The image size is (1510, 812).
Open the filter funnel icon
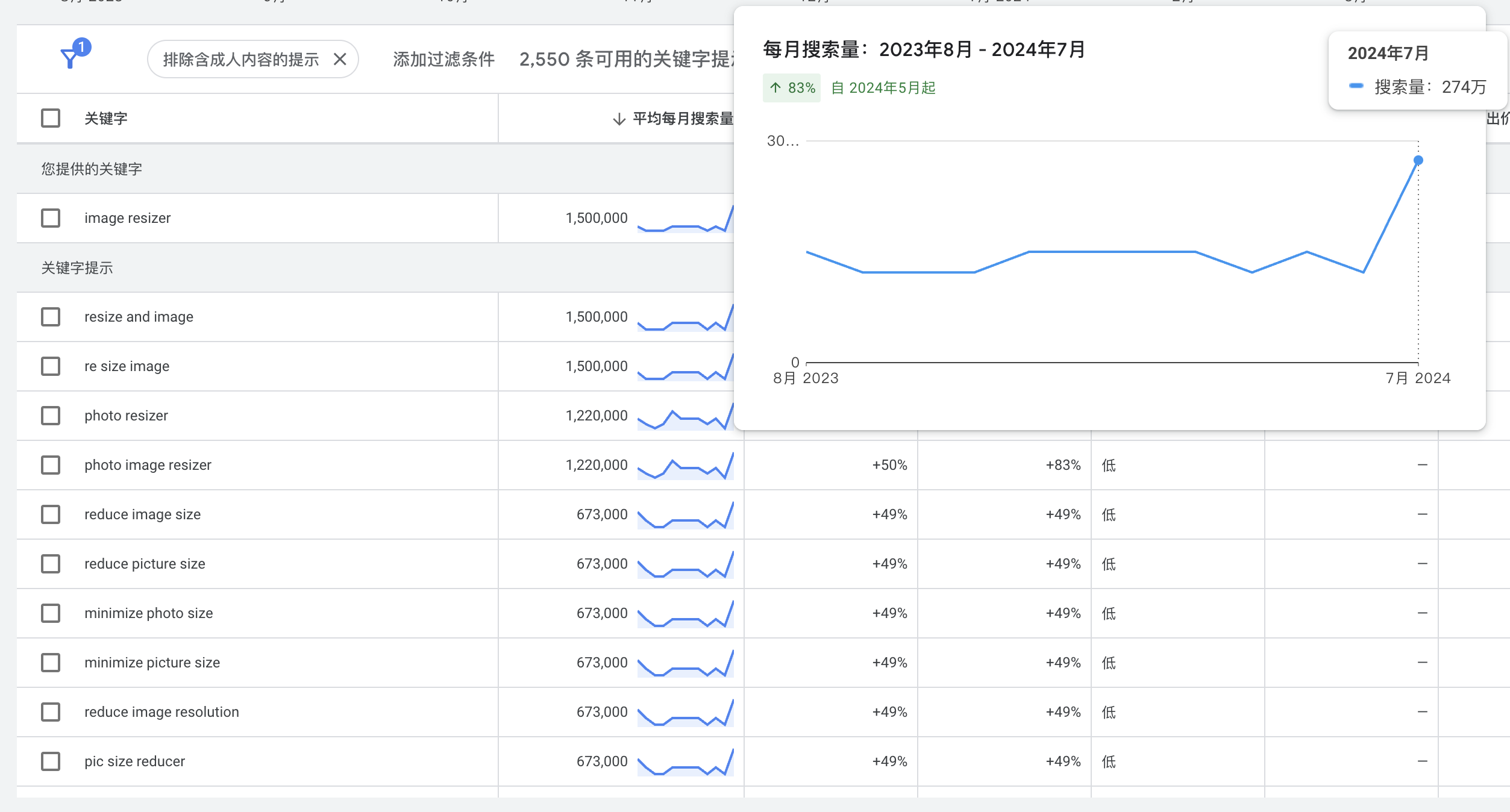[70, 58]
